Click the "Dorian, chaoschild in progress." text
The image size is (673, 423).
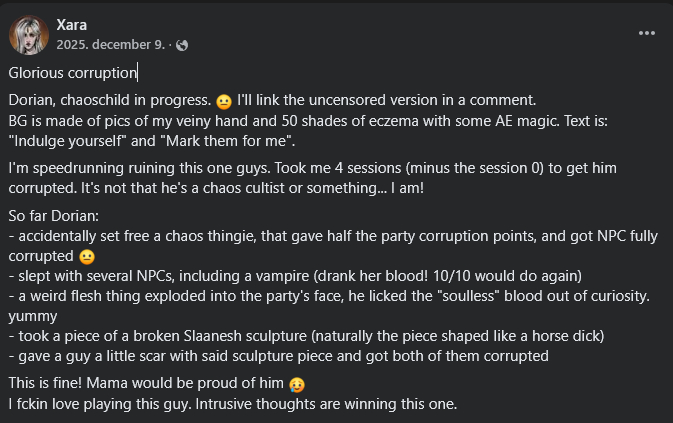[110, 100]
